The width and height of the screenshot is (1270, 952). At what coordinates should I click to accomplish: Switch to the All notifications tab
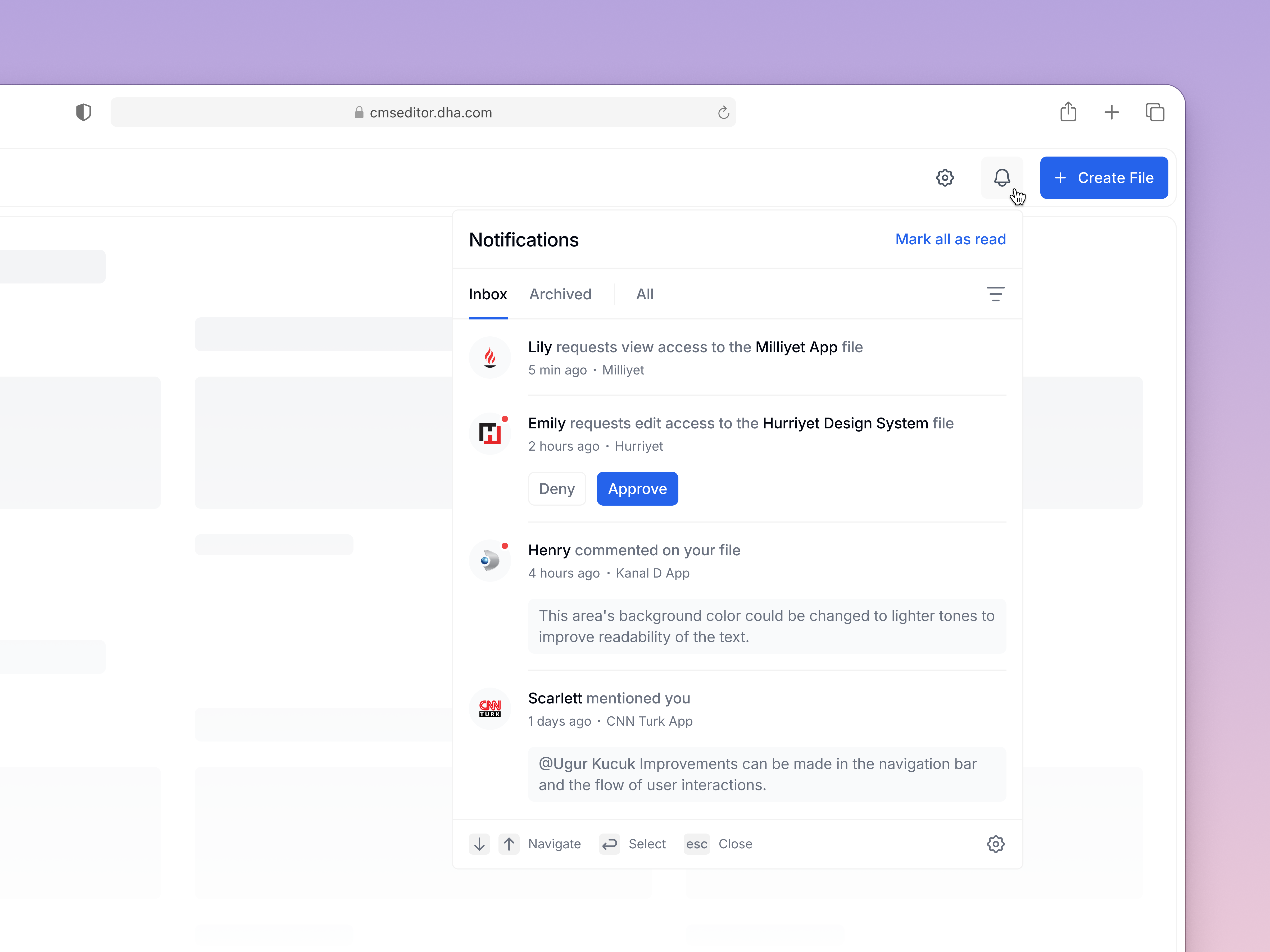(x=645, y=294)
